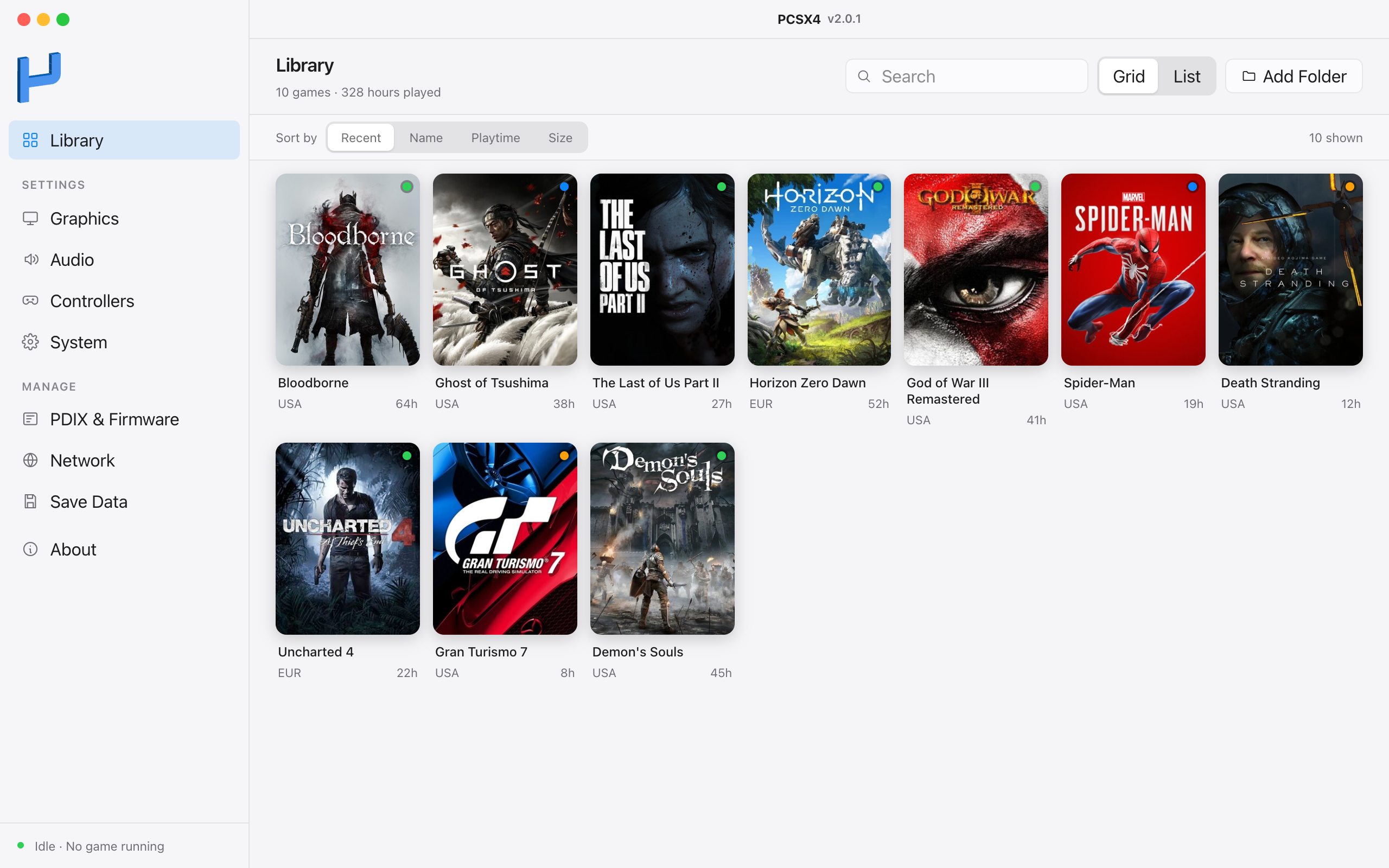Click 'Idle · No game running' status text
The image size is (1389, 868).
pyautogui.click(x=99, y=846)
